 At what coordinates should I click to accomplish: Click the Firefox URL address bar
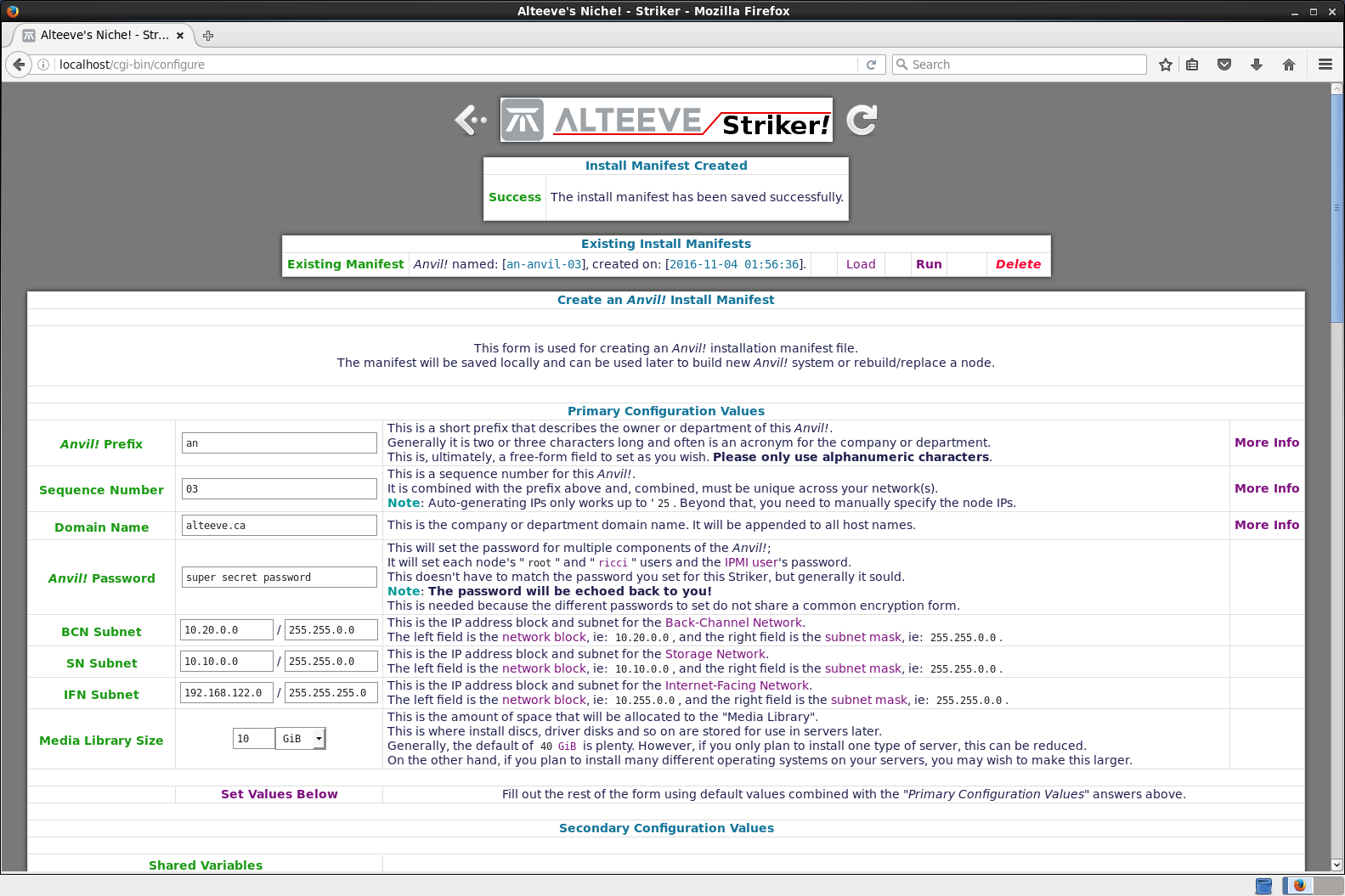457,65
